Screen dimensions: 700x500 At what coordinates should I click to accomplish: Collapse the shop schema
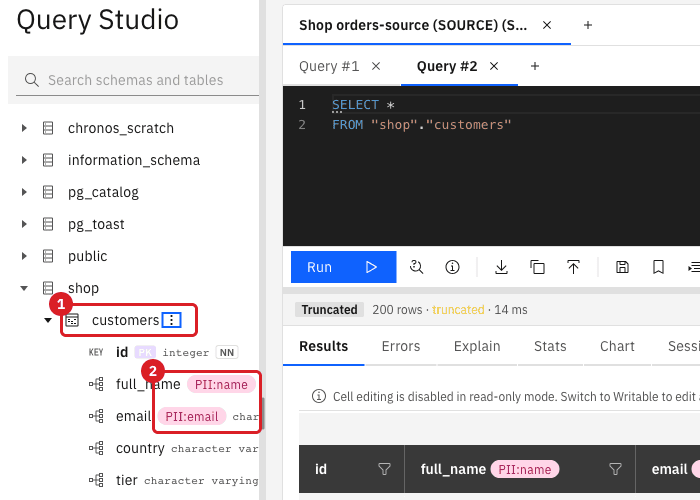pyautogui.click(x=24, y=288)
